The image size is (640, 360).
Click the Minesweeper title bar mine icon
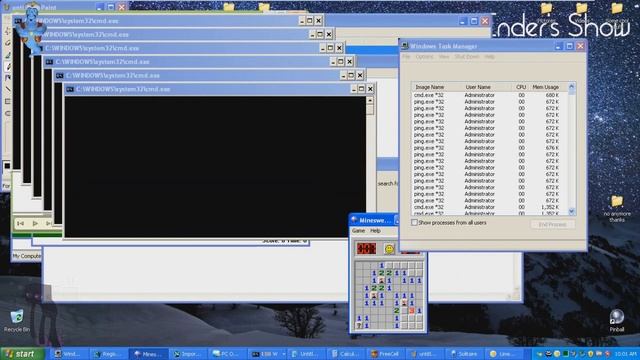354,220
